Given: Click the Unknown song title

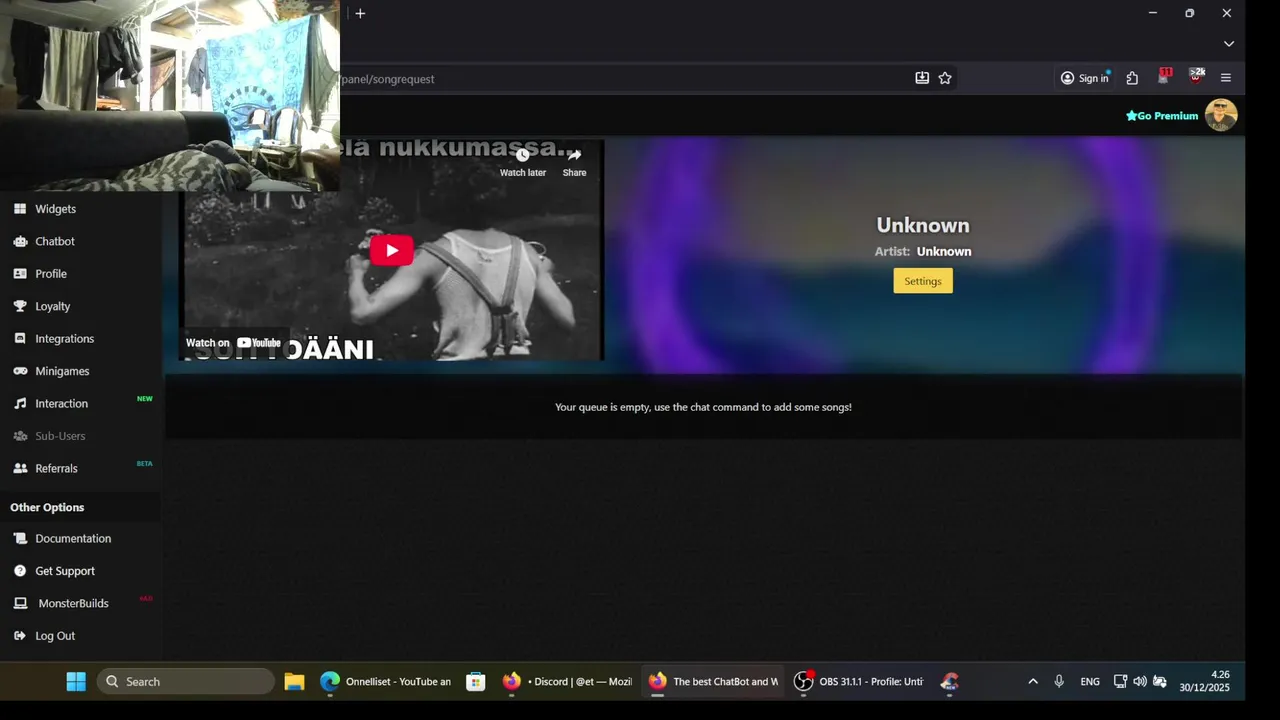Looking at the screenshot, I should [x=923, y=225].
